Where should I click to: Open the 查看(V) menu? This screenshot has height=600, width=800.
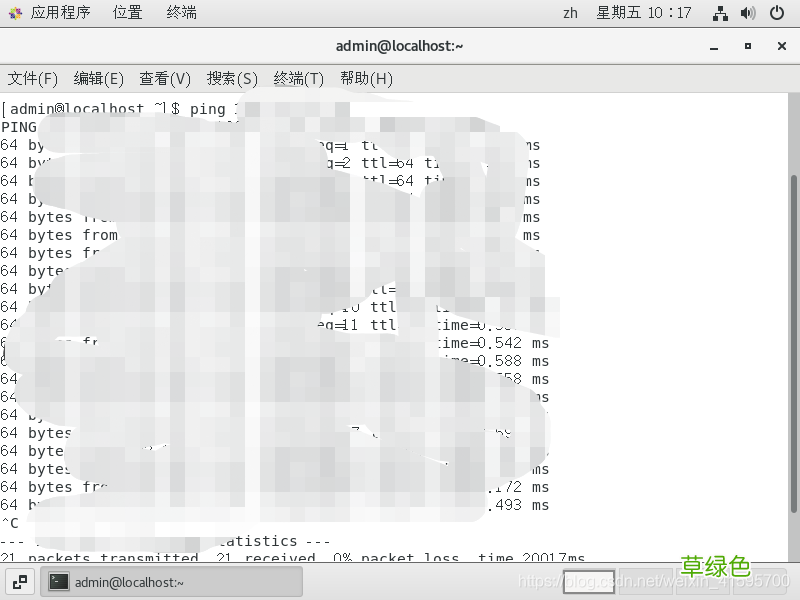[x=163, y=78]
